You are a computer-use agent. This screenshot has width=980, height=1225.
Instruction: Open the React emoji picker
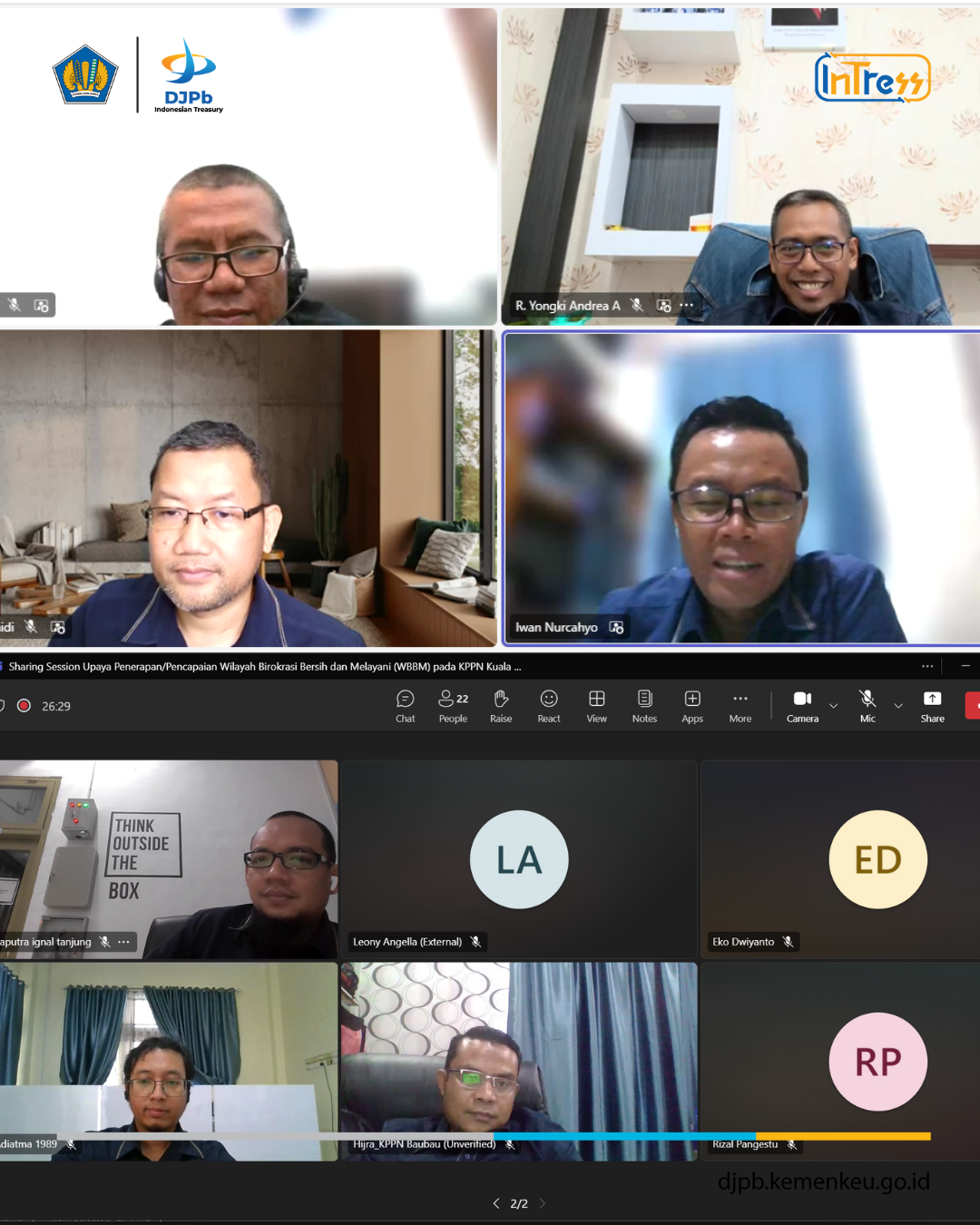pos(549,706)
